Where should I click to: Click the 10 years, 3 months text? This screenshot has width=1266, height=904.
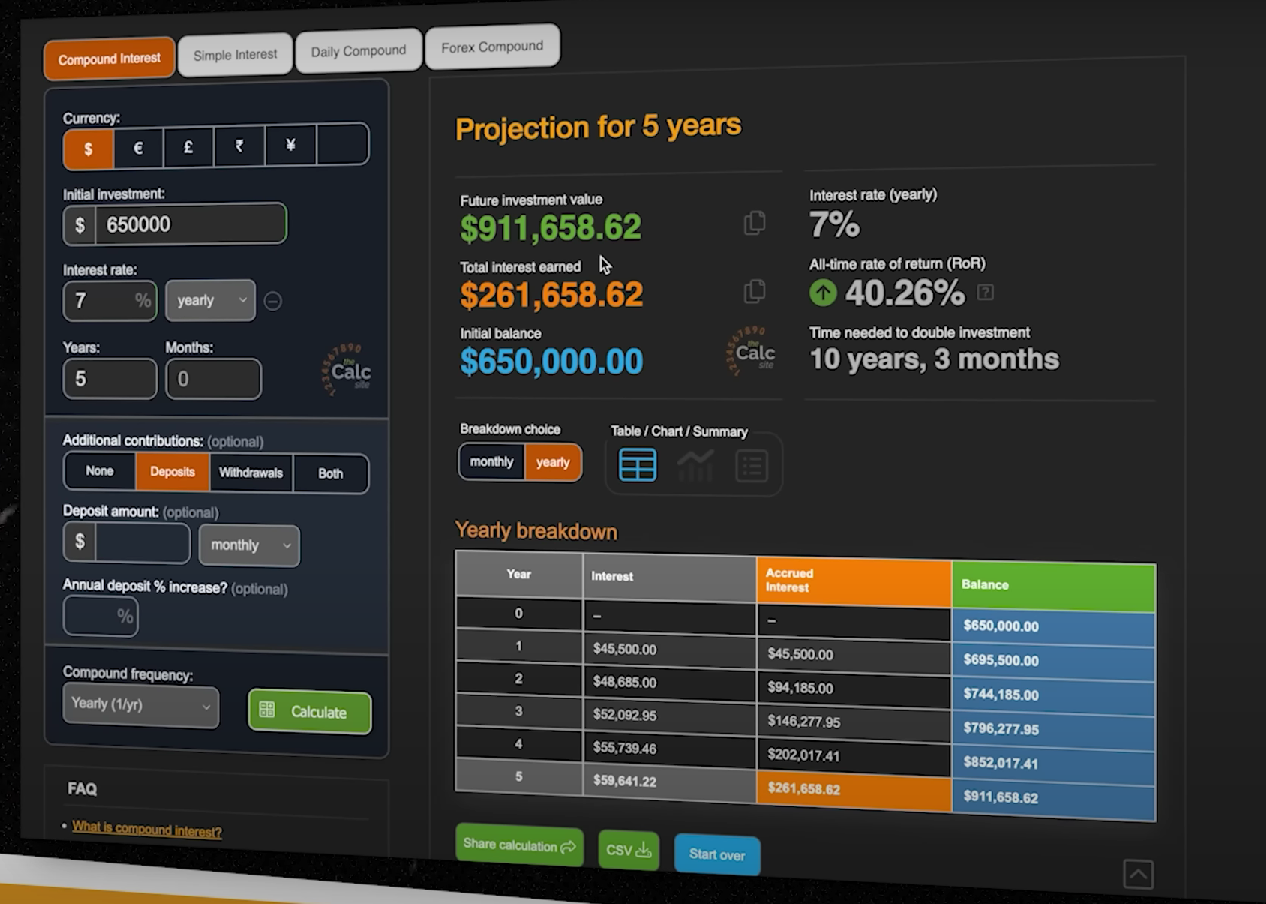click(934, 359)
